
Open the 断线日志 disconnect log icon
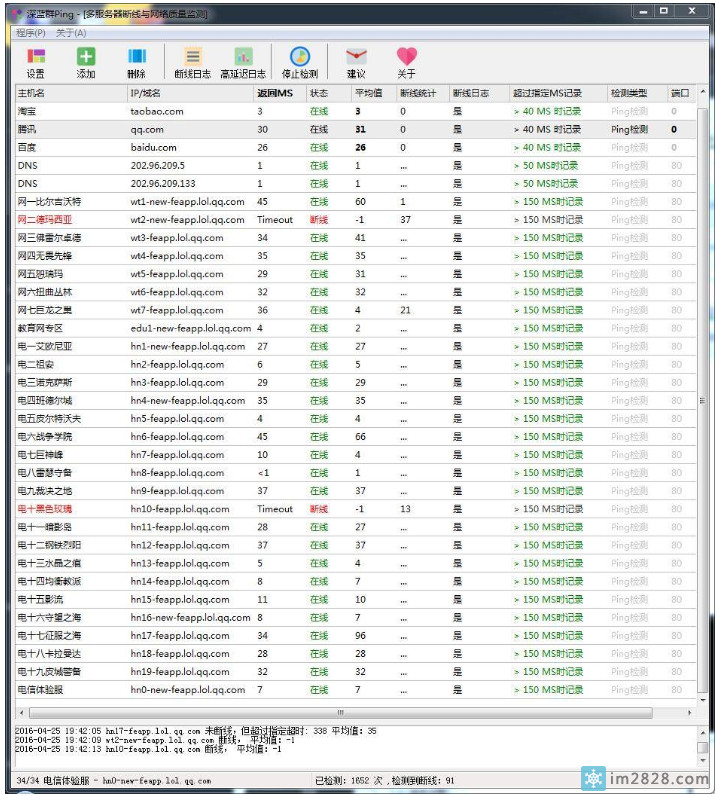tap(192, 58)
